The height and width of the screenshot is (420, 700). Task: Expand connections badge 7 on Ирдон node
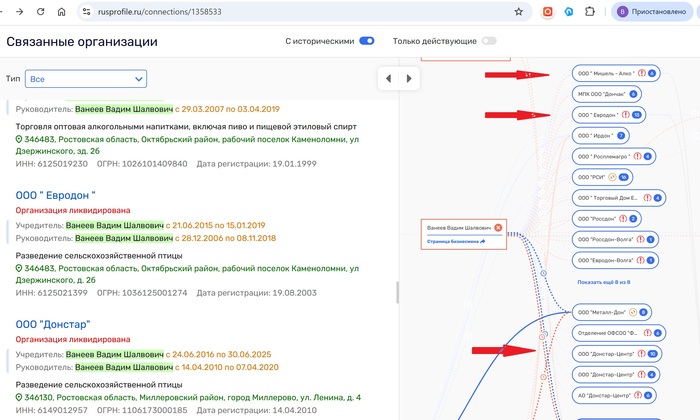621,136
